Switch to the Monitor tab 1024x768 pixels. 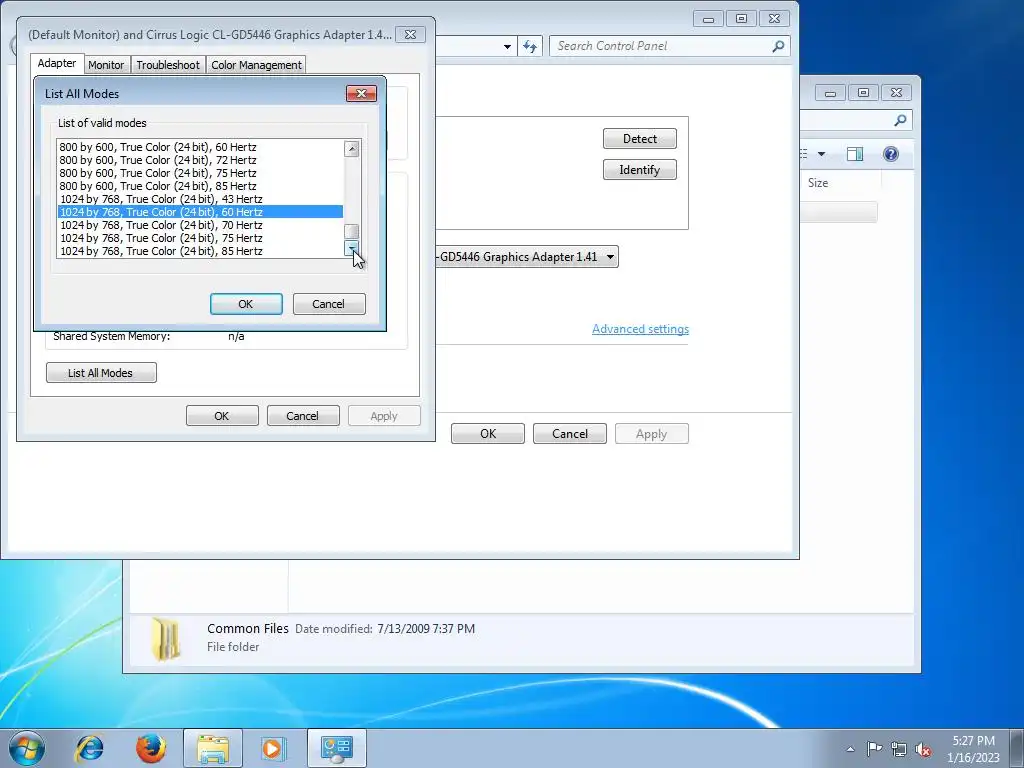[106, 65]
